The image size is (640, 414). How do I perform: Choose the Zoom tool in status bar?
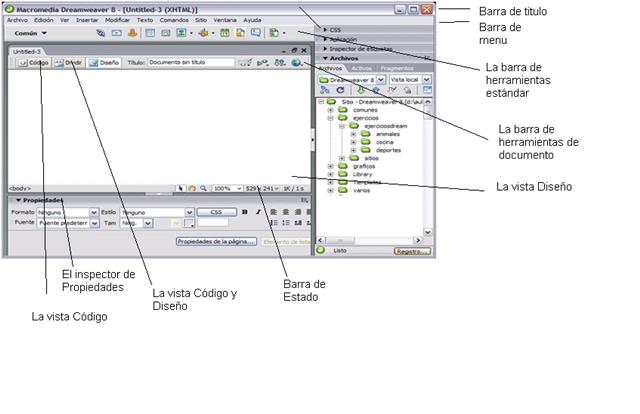pos(203,188)
